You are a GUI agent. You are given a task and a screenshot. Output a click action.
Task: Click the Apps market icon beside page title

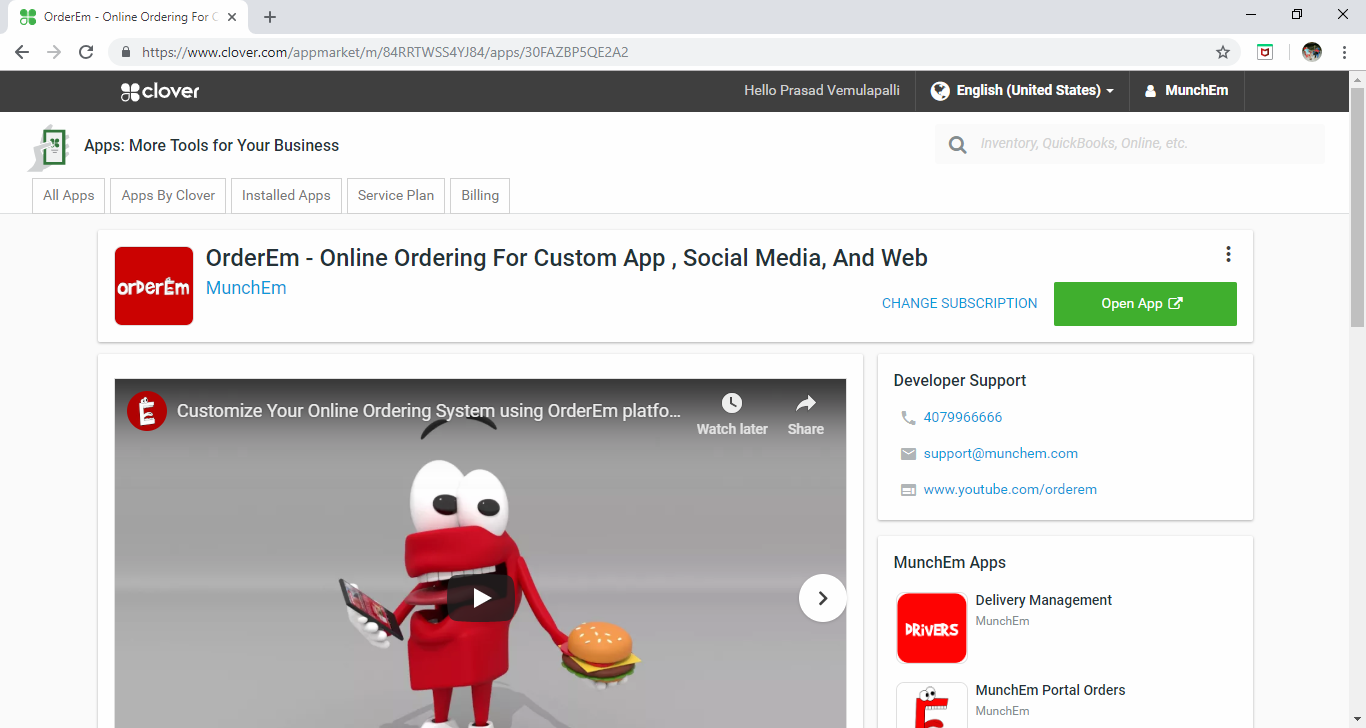(50, 147)
